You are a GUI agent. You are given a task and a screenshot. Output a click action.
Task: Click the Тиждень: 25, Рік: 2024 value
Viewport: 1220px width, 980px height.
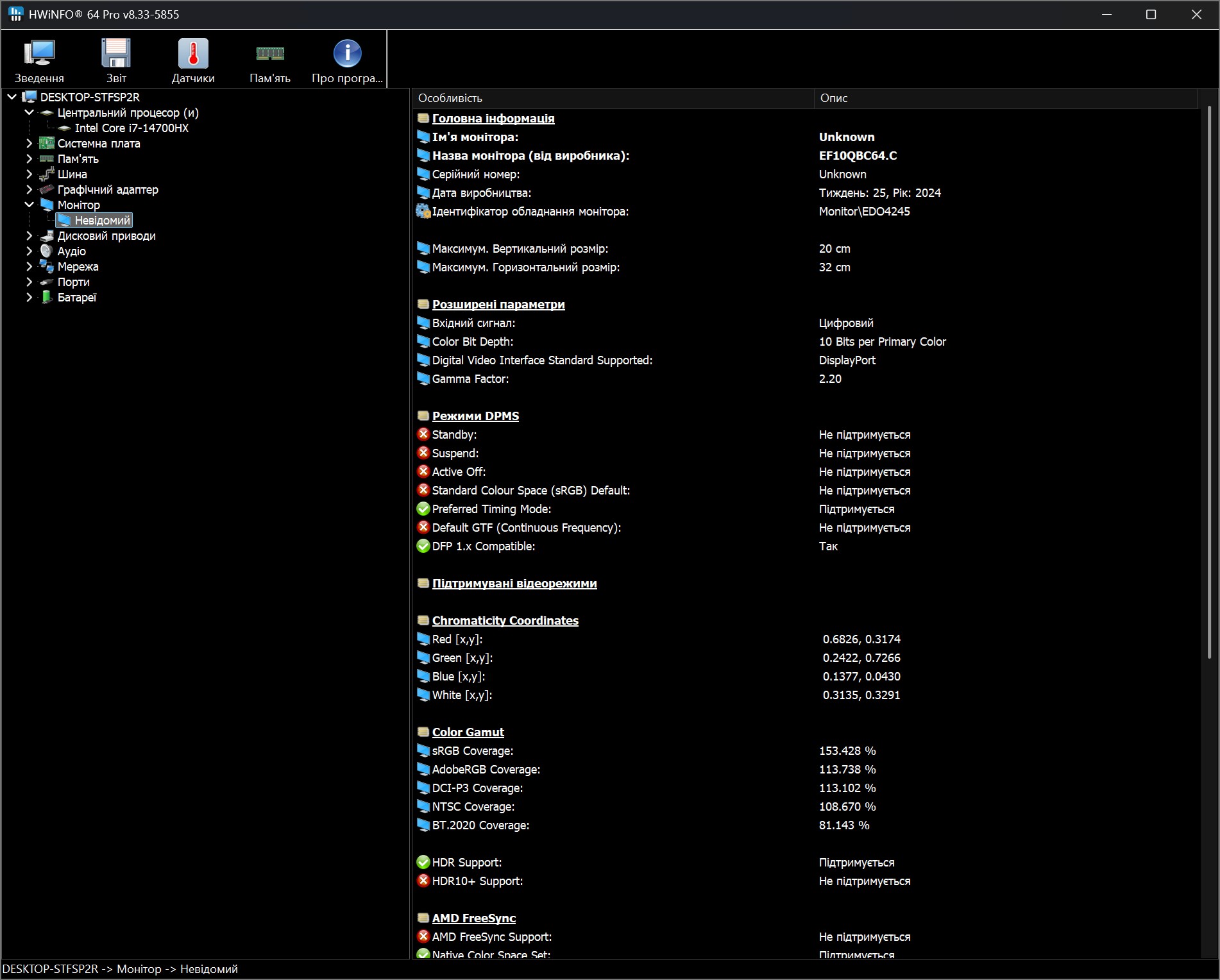click(879, 192)
